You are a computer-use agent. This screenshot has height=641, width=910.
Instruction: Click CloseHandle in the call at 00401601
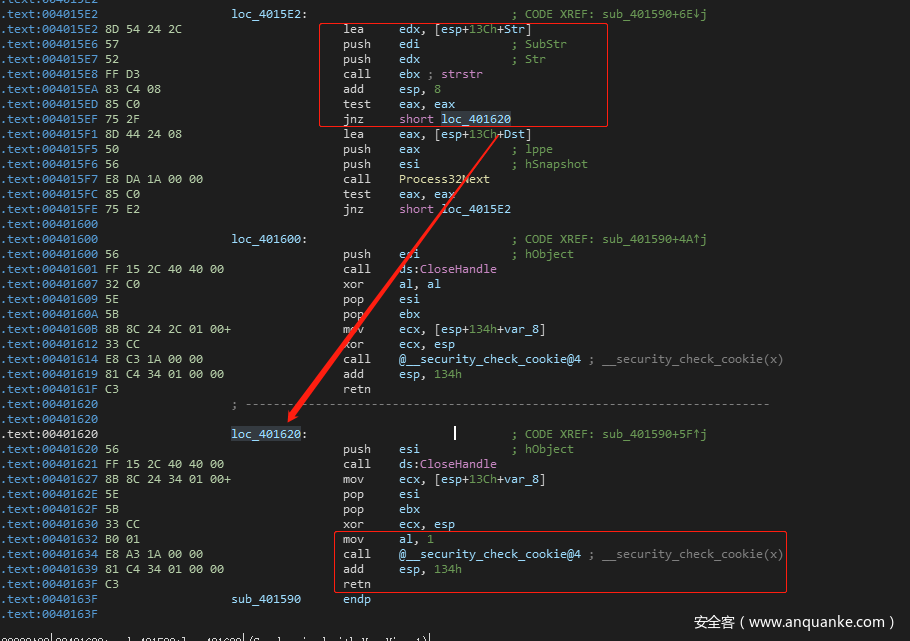(x=458, y=269)
